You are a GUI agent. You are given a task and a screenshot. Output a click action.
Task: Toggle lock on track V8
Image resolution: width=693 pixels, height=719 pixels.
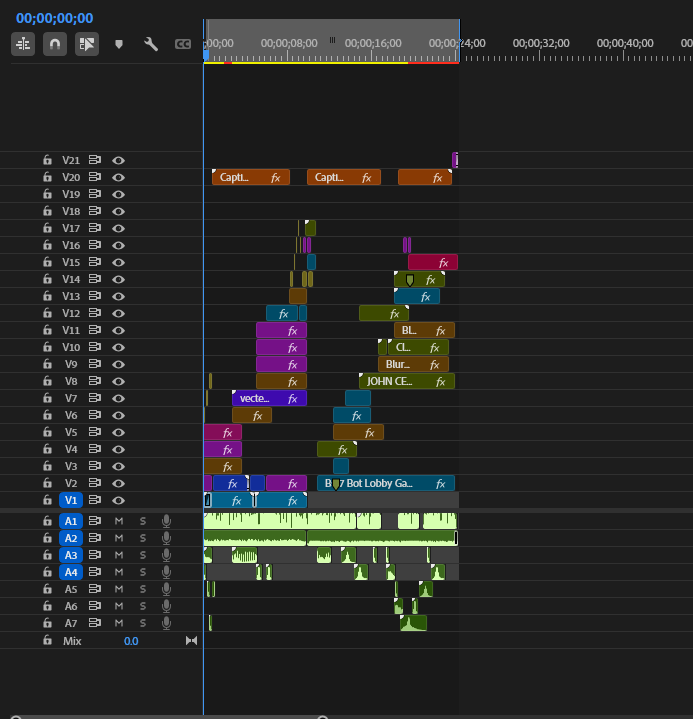click(x=47, y=381)
